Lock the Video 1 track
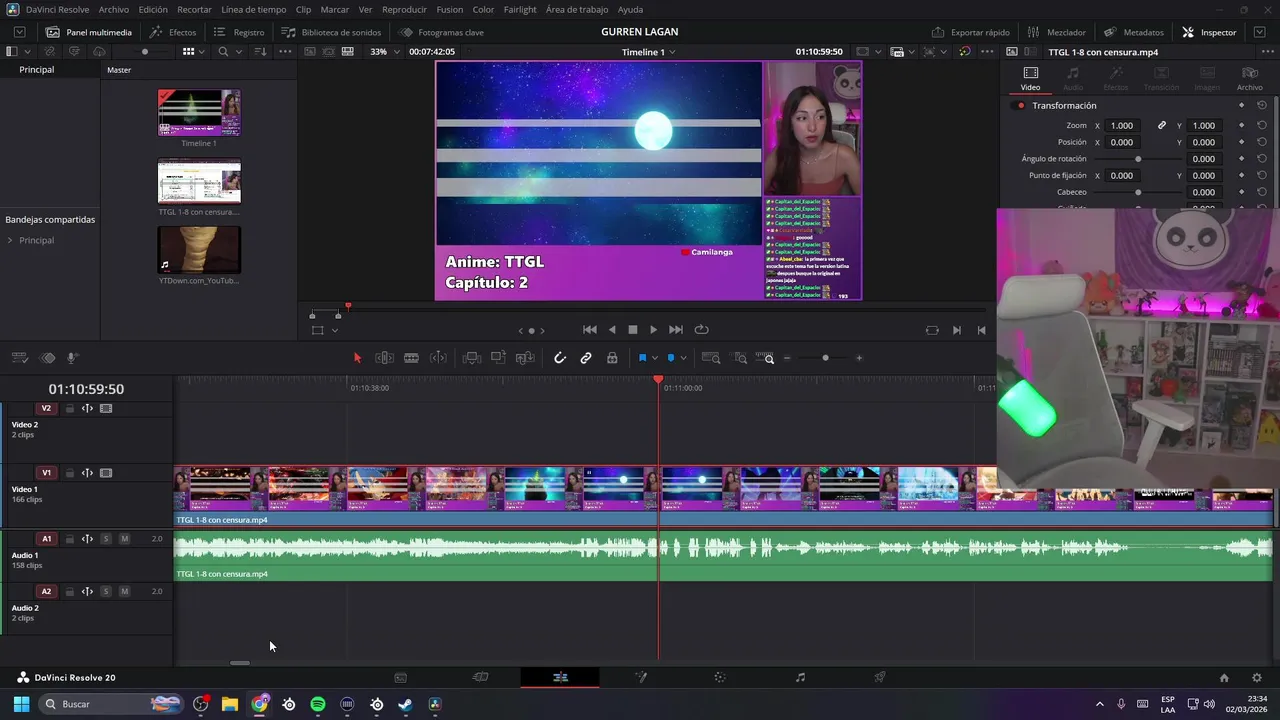 click(70, 473)
